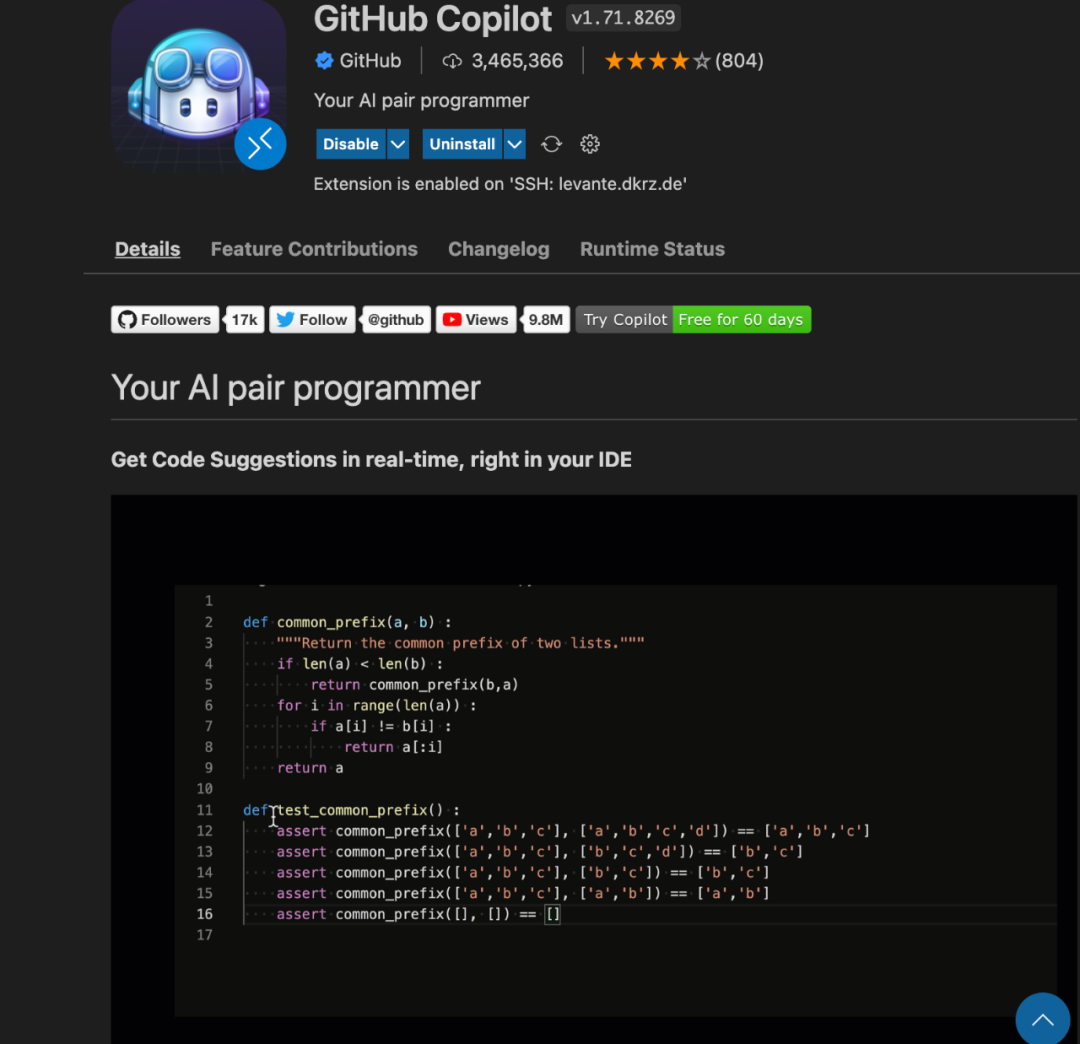
Task: Click the Uninstall button
Action: 462,144
